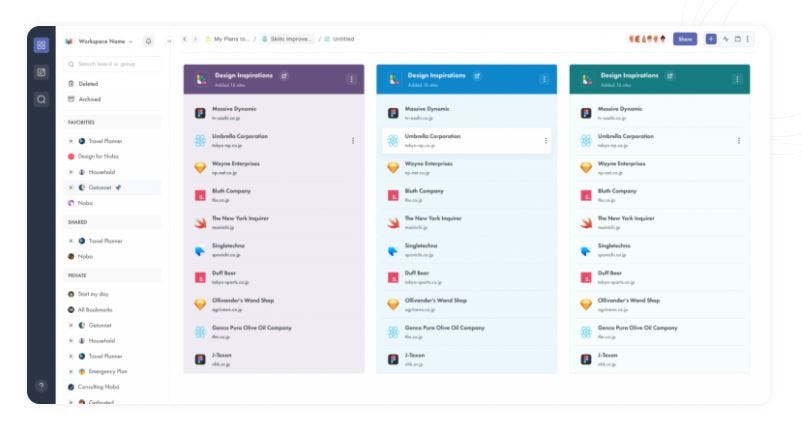The height and width of the screenshot is (435, 802).
Task: Go back with the left arrow in breadcrumb bar
Action: click(x=185, y=39)
